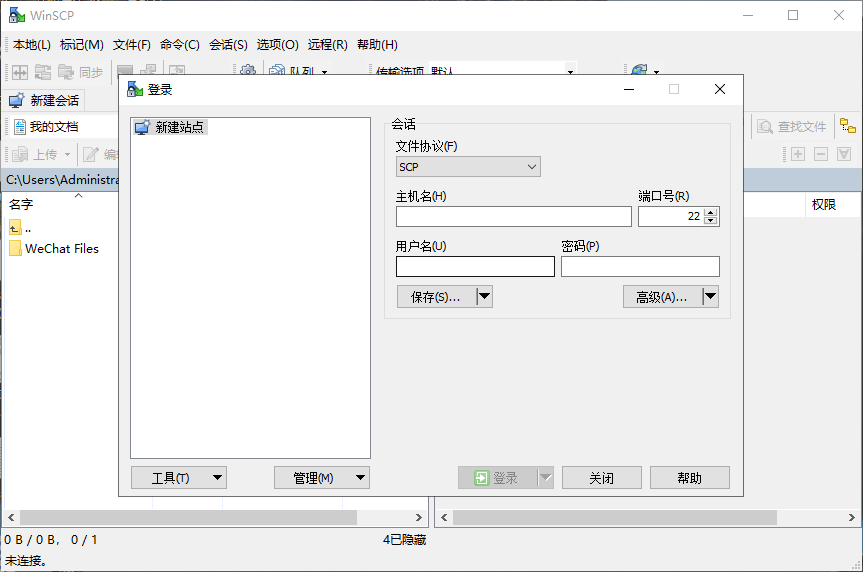Click the 端口号 port number field
The width and height of the screenshot is (863, 572).
[x=670, y=216]
